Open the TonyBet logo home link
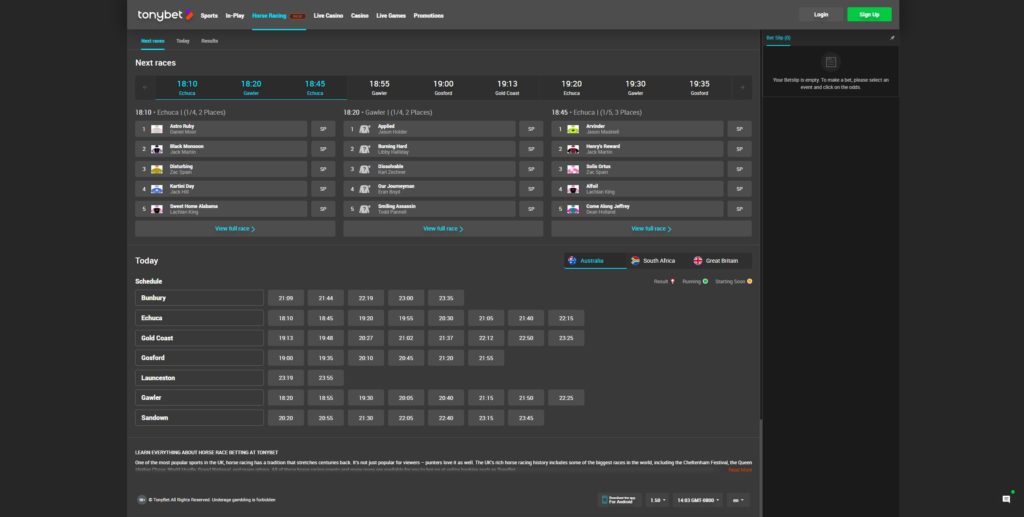 click(x=165, y=14)
